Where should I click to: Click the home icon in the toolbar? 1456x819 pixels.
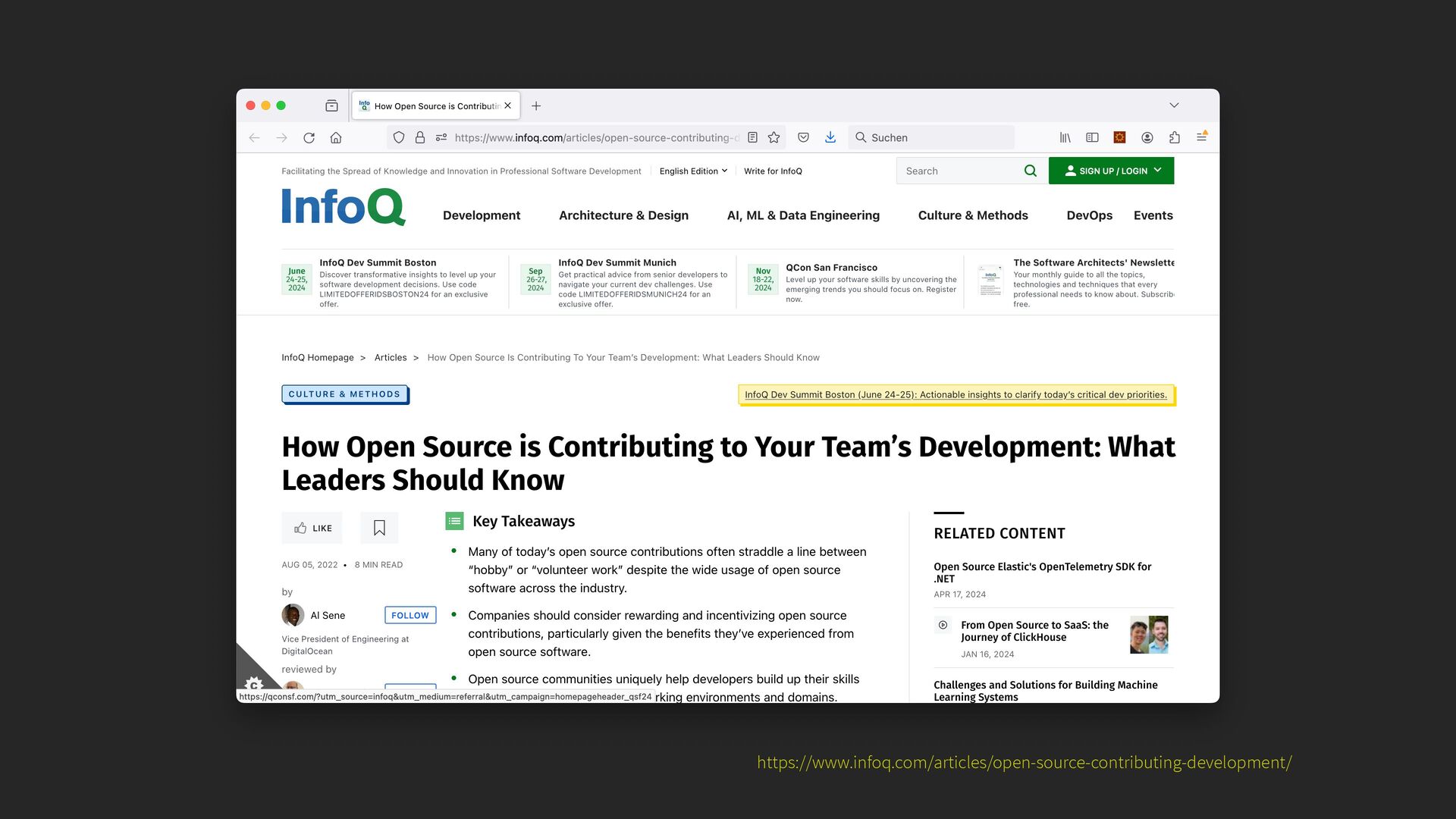coord(336,137)
